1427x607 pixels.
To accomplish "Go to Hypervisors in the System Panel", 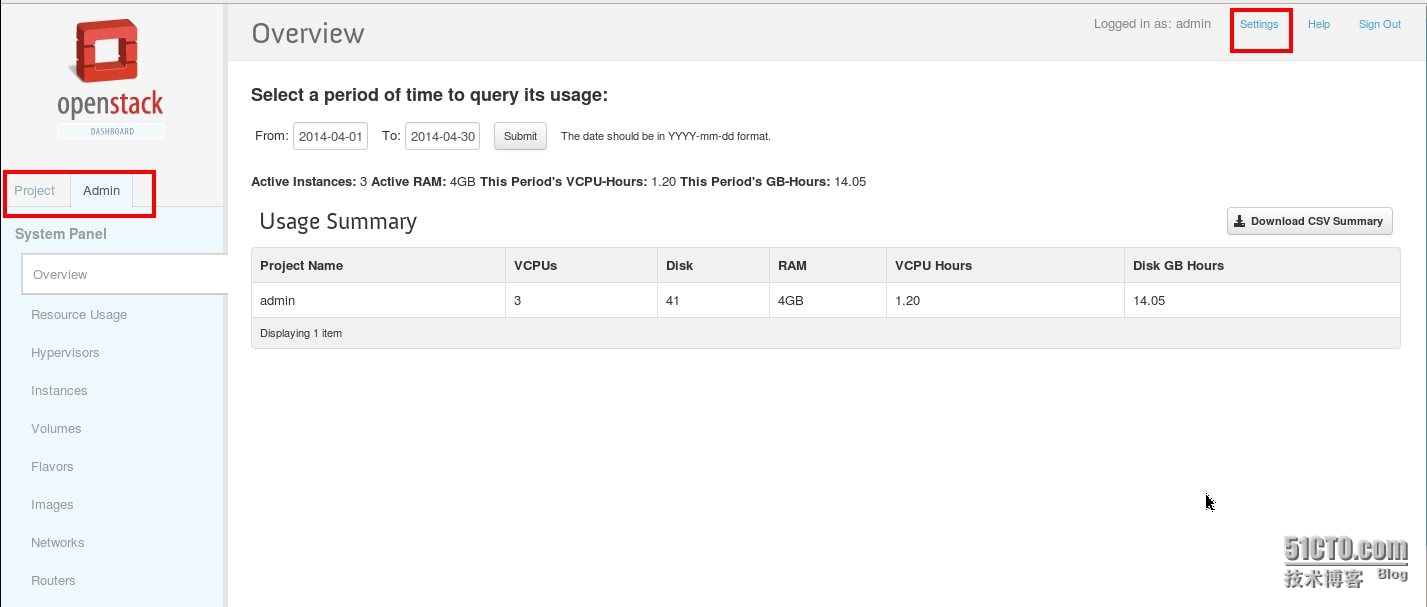I will tap(65, 353).
